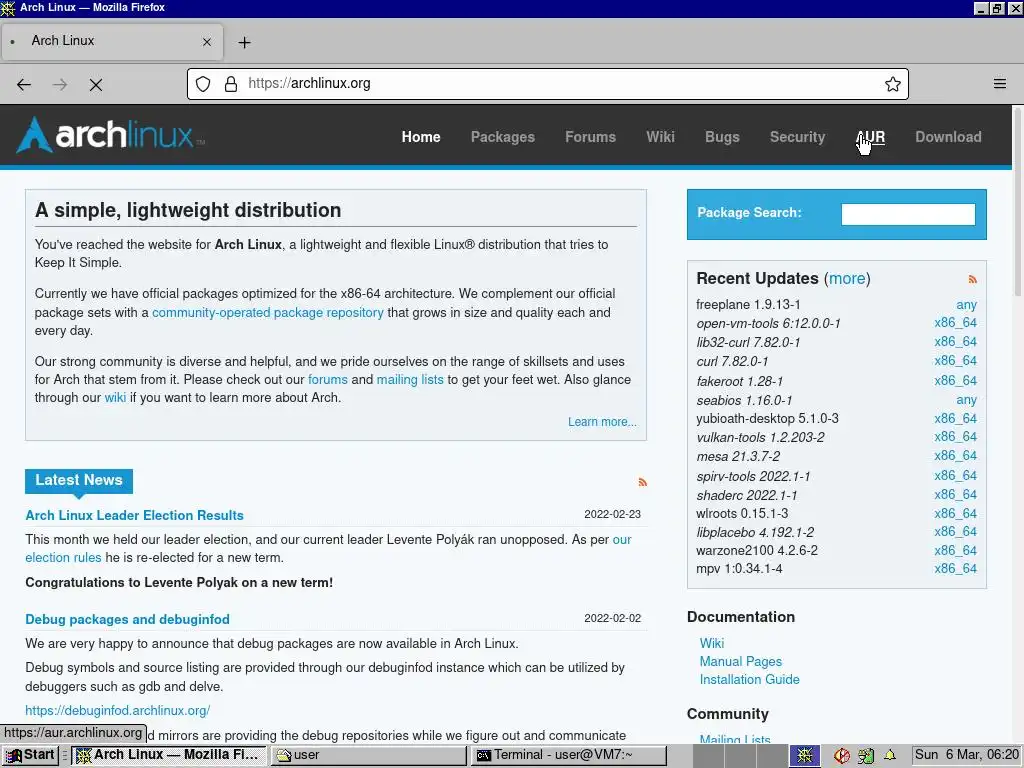Open the AUR navigation item
Image resolution: width=1024 pixels, height=768 pixels.
pyautogui.click(x=871, y=137)
